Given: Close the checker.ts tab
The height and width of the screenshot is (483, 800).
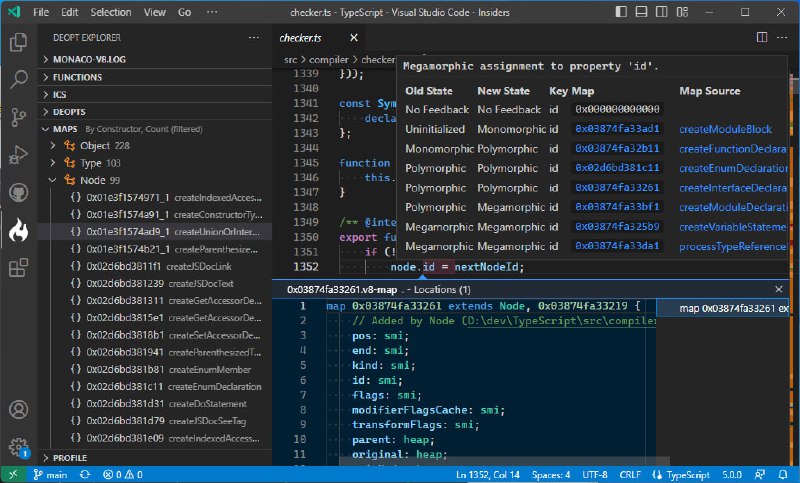Looking at the screenshot, I should click(354, 37).
